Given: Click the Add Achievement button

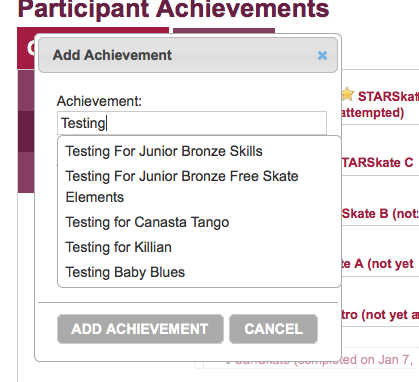Looking at the screenshot, I should point(140,329).
